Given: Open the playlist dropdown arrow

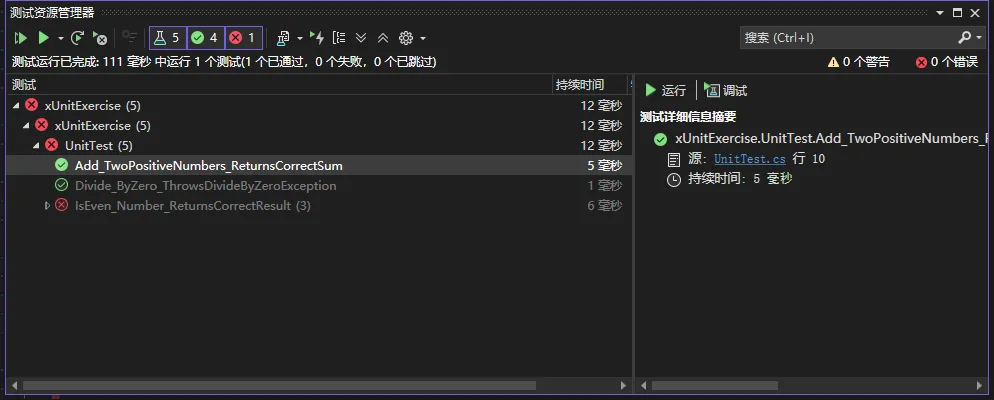Looking at the screenshot, I should 300,39.
